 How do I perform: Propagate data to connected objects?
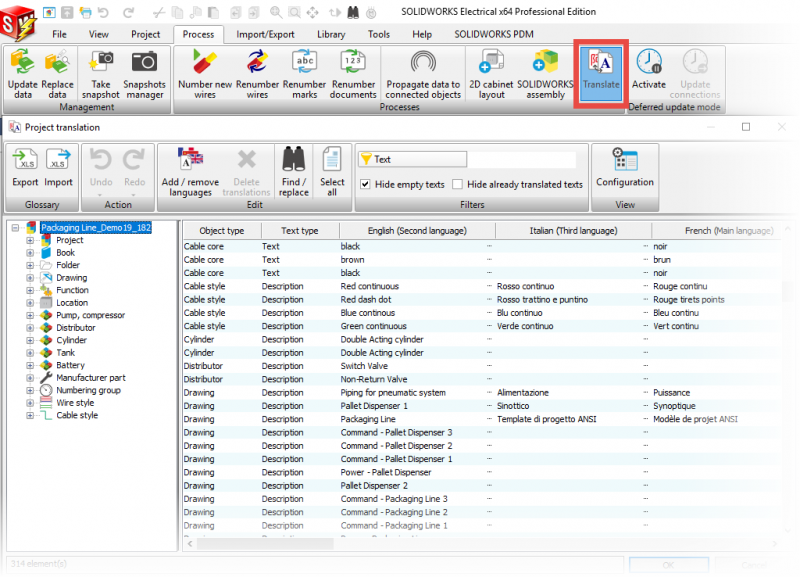point(423,73)
